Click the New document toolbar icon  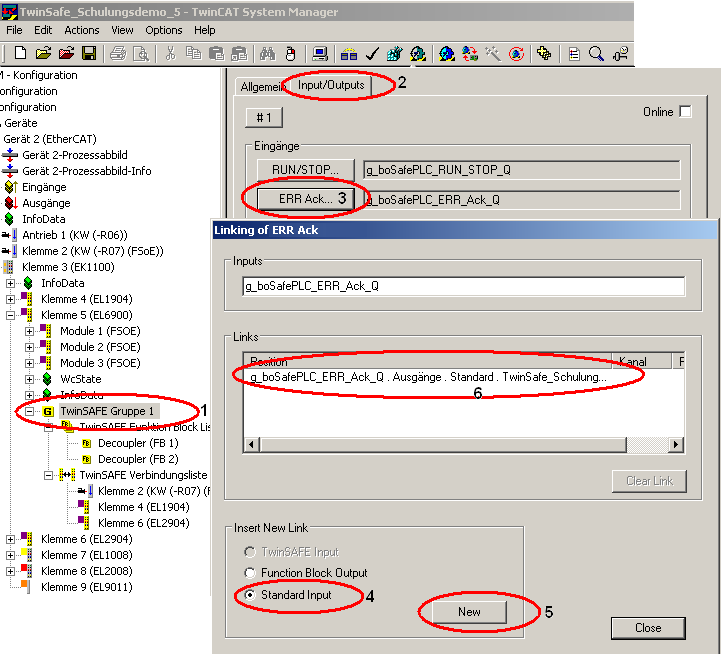point(20,54)
